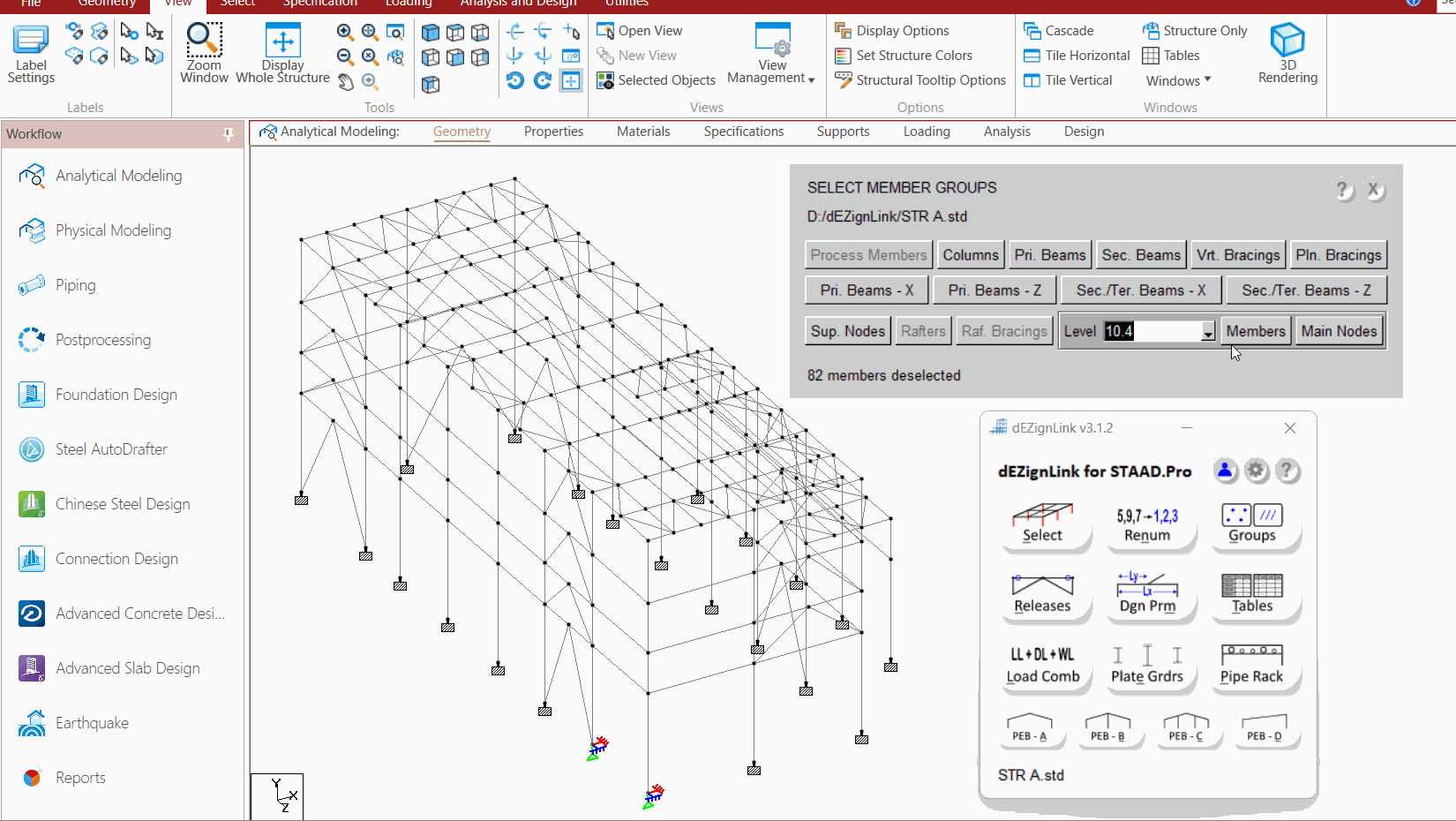The width and height of the screenshot is (1456, 821).
Task: Click the Main Nodes button
Action: tap(1339, 331)
